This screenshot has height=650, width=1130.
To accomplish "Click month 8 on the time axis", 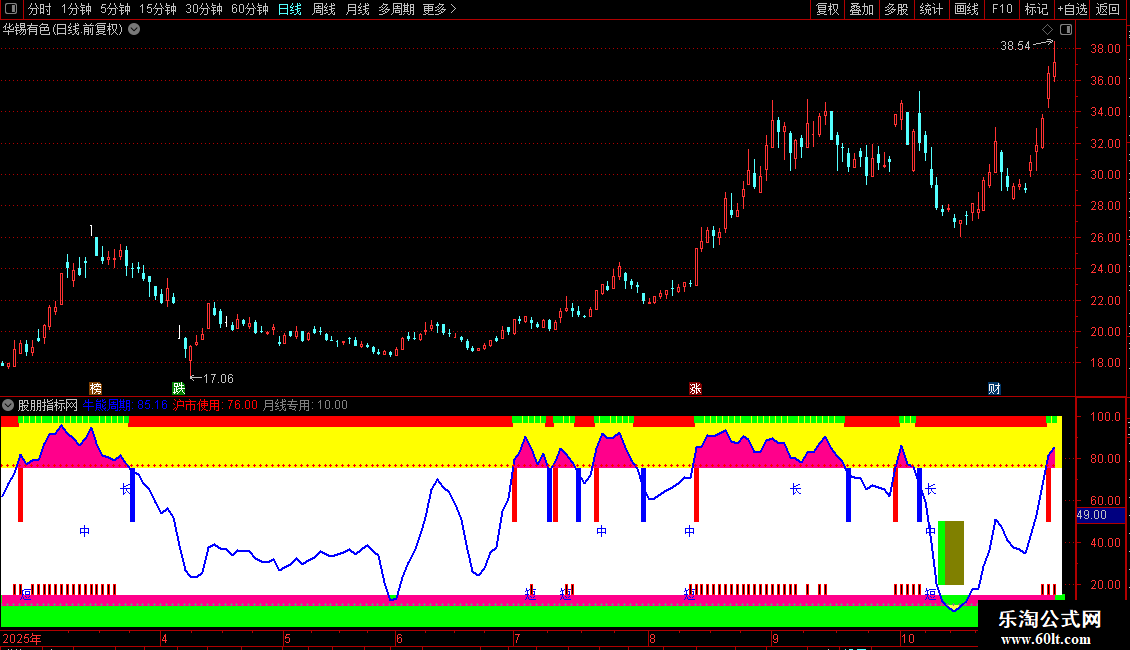I will click(x=652, y=638).
